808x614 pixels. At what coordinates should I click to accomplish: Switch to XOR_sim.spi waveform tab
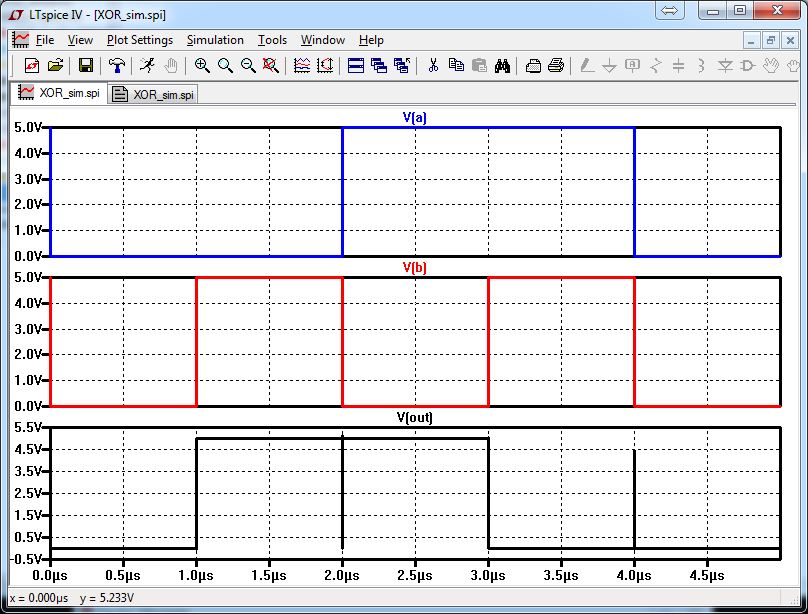click(x=59, y=93)
